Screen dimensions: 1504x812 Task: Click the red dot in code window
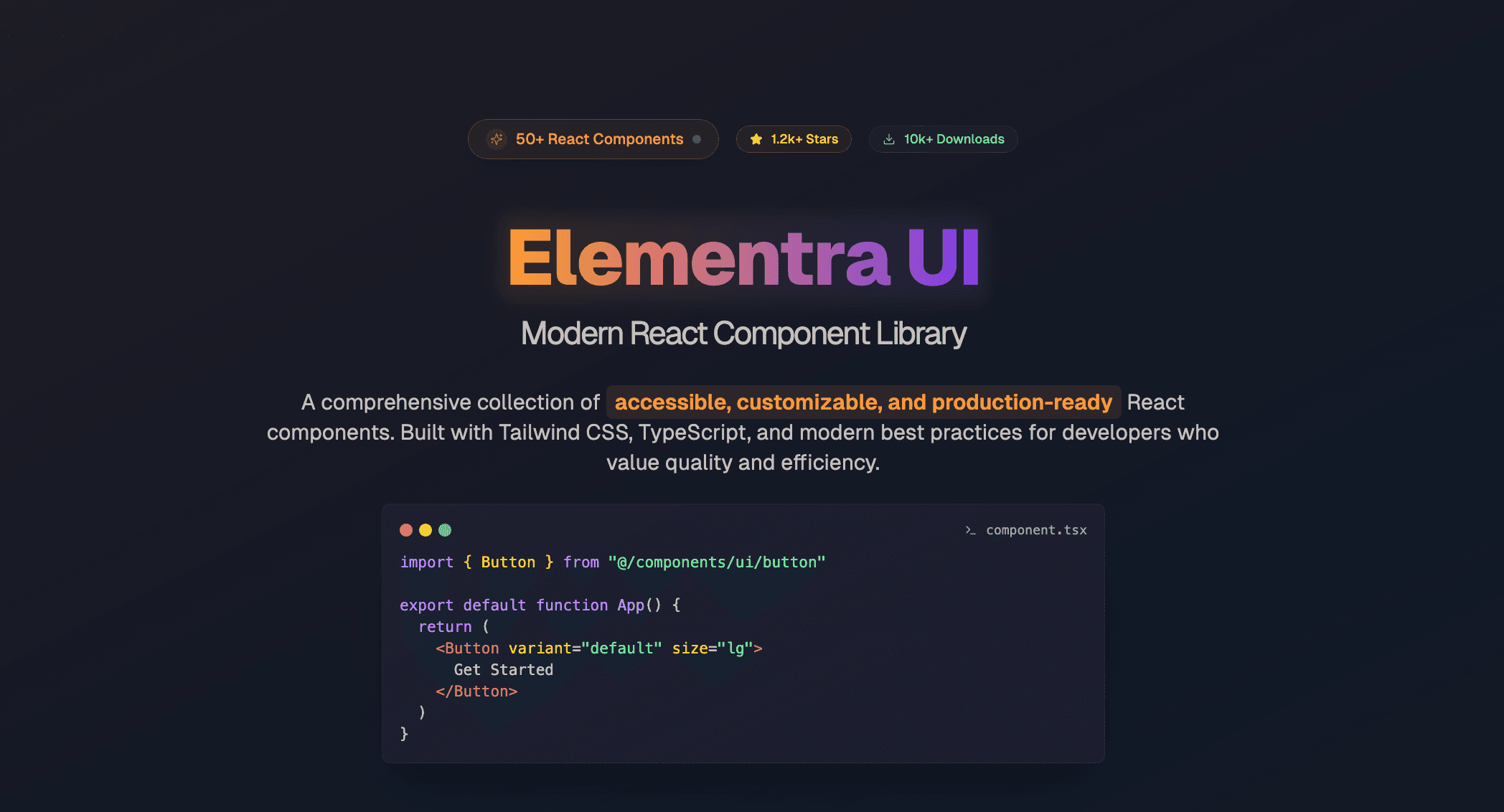(406, 530)
